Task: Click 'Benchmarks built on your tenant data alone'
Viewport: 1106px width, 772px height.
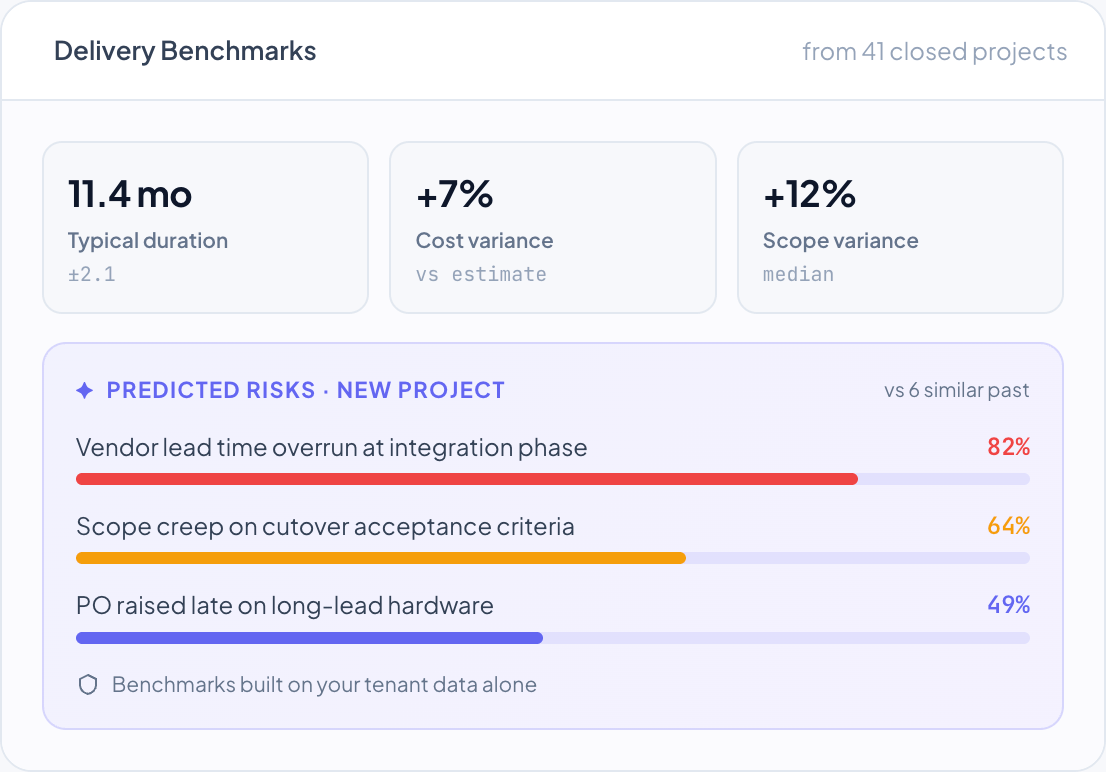Action: [x=324, y=684]
